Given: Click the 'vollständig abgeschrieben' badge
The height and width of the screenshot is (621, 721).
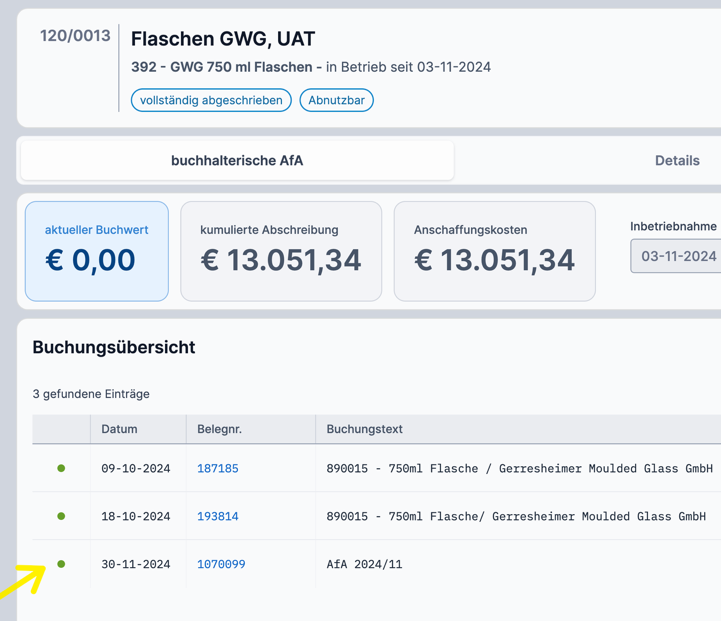Looking at the screenshot, I should (x=211, y=100).
